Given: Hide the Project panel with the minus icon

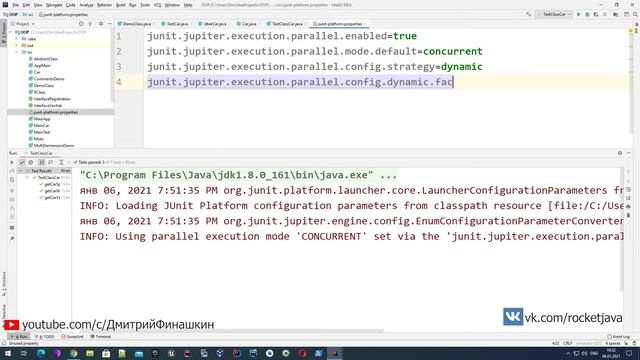Looking at the screenshot, I should (109, 24).
